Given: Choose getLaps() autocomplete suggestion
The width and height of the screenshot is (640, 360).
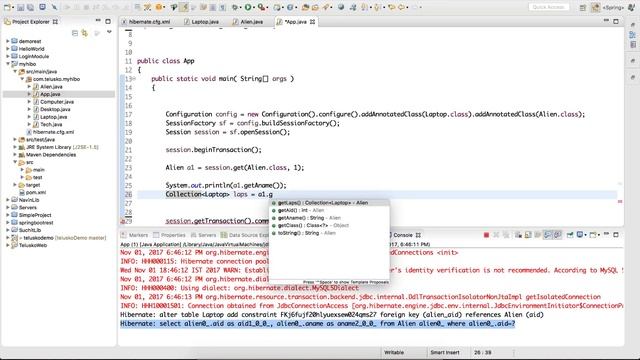Looking at the screenshot, I should 329,203.
